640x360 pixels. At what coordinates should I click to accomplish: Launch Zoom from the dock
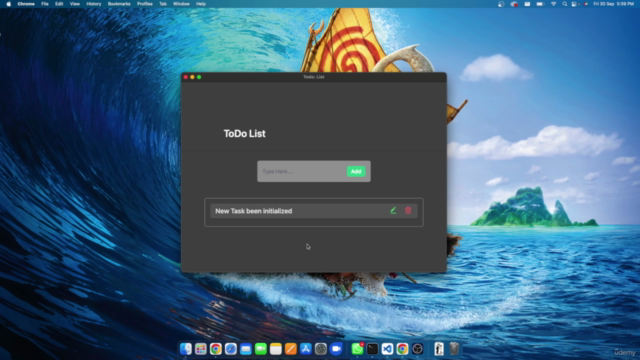point(336,349)
